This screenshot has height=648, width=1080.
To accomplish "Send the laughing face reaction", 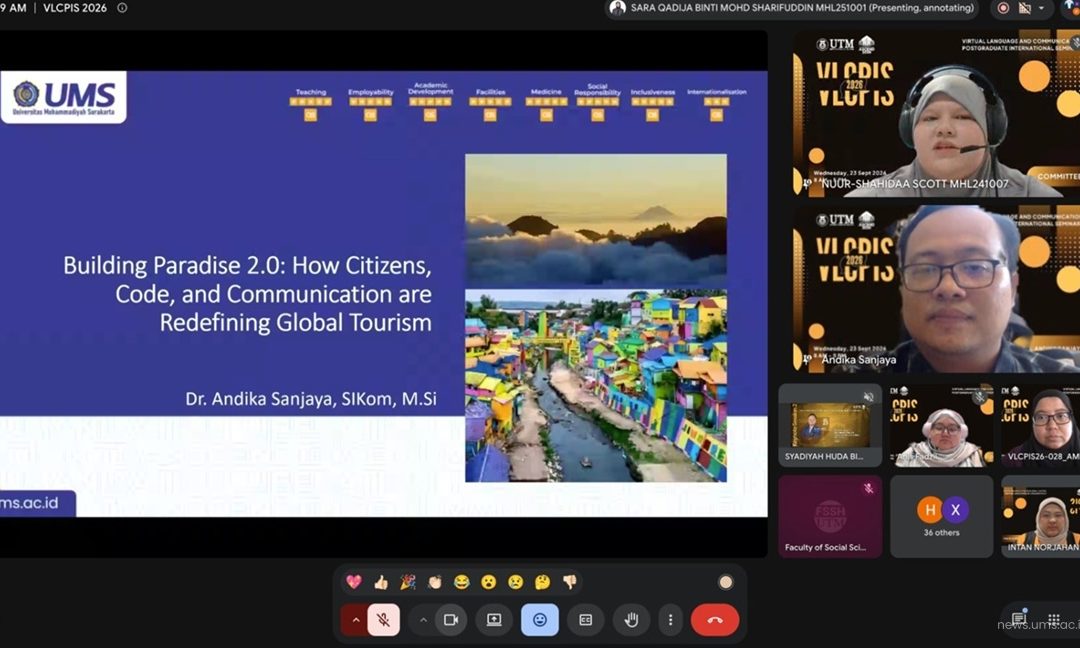I will tap(461, 582).
